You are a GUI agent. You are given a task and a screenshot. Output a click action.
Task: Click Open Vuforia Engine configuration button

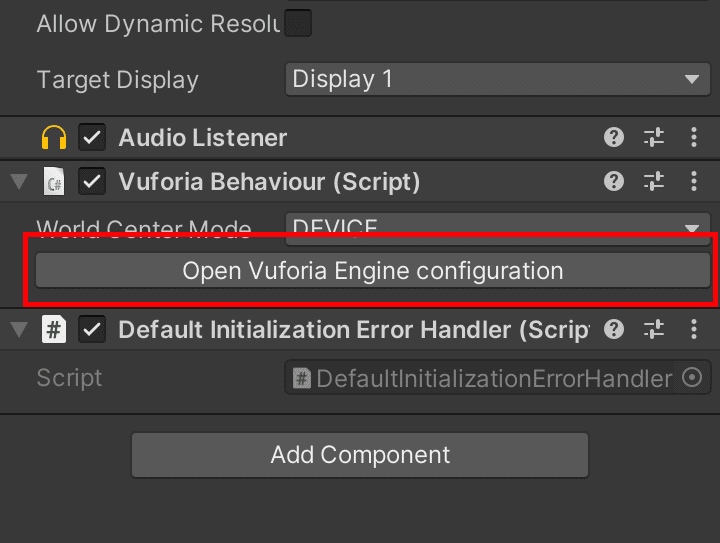tap(372, 271)
